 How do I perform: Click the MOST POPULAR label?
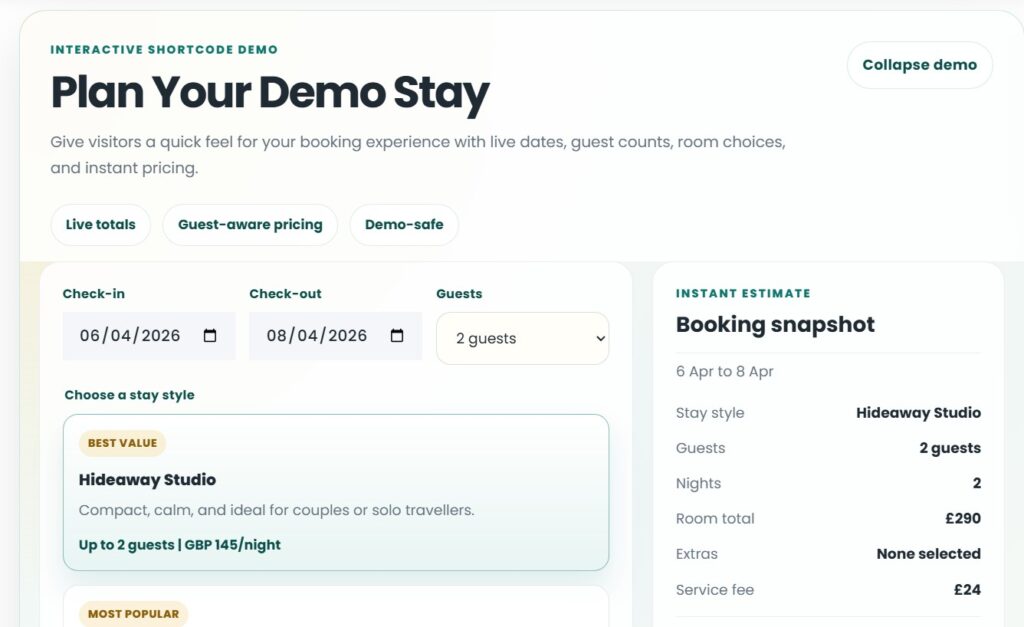132,614
